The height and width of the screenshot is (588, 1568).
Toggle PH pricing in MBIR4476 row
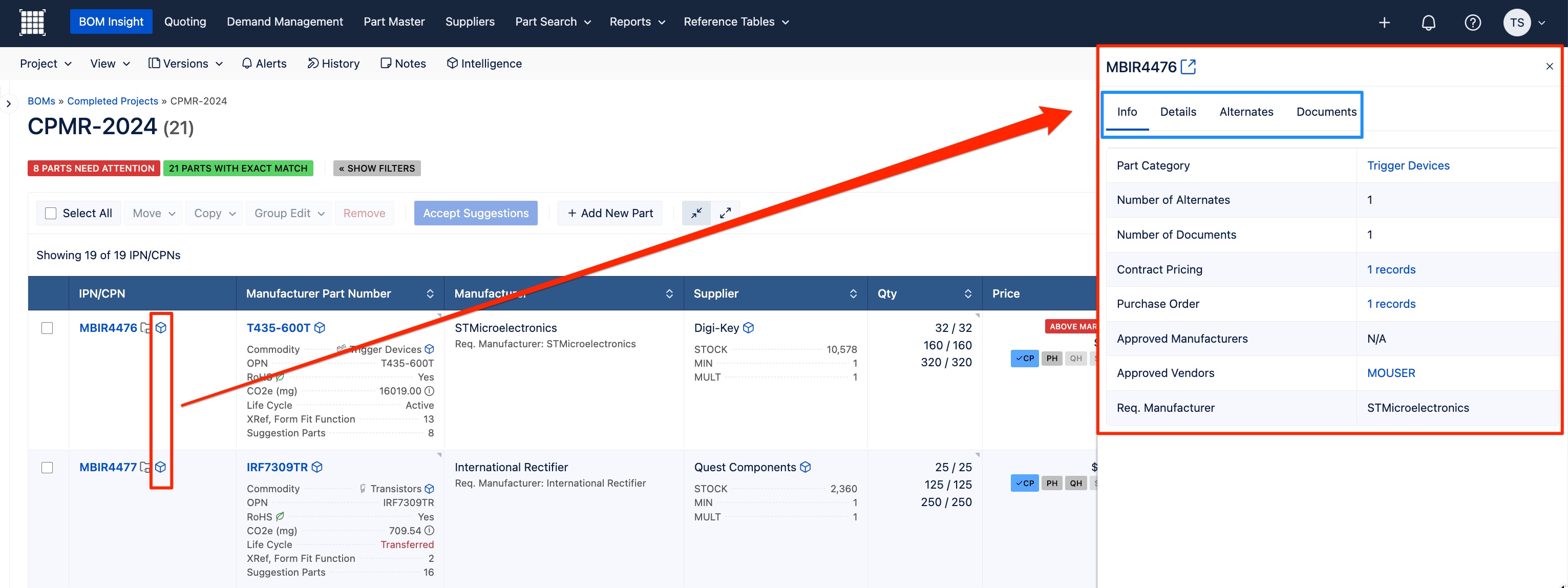[x=1052, y=359]
